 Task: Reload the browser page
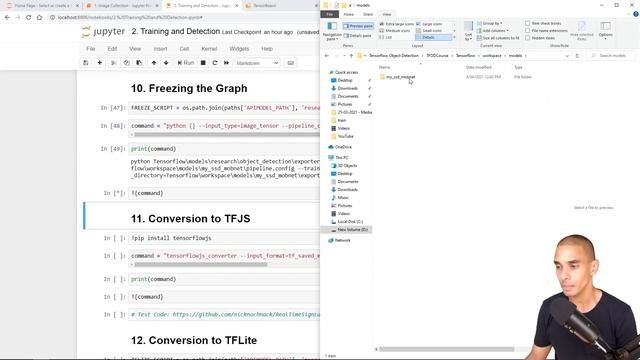click(28, 18)
